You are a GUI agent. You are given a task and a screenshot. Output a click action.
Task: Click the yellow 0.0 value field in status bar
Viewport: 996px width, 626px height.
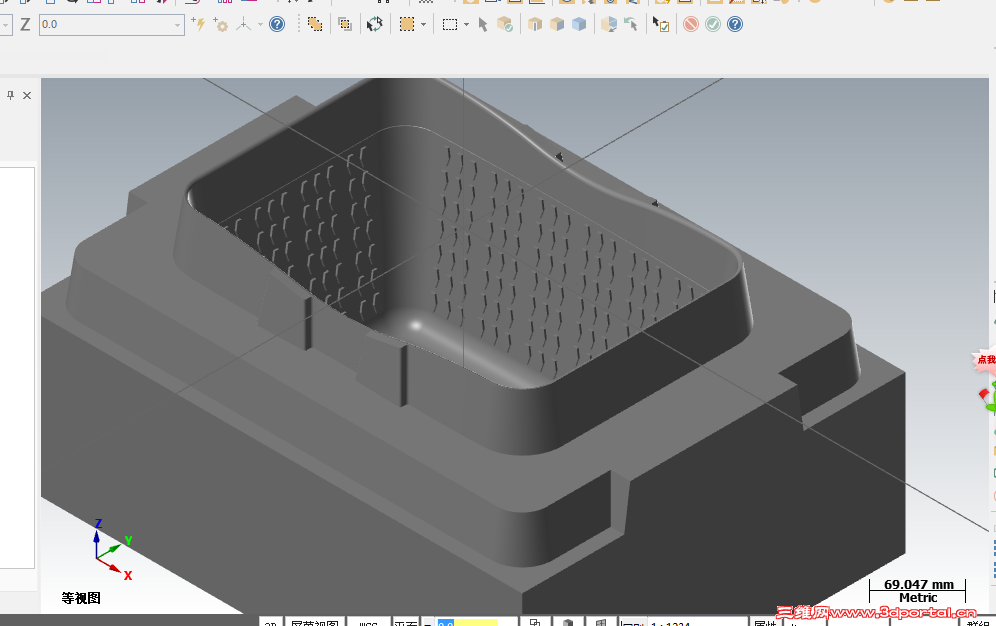coord(468,622)
